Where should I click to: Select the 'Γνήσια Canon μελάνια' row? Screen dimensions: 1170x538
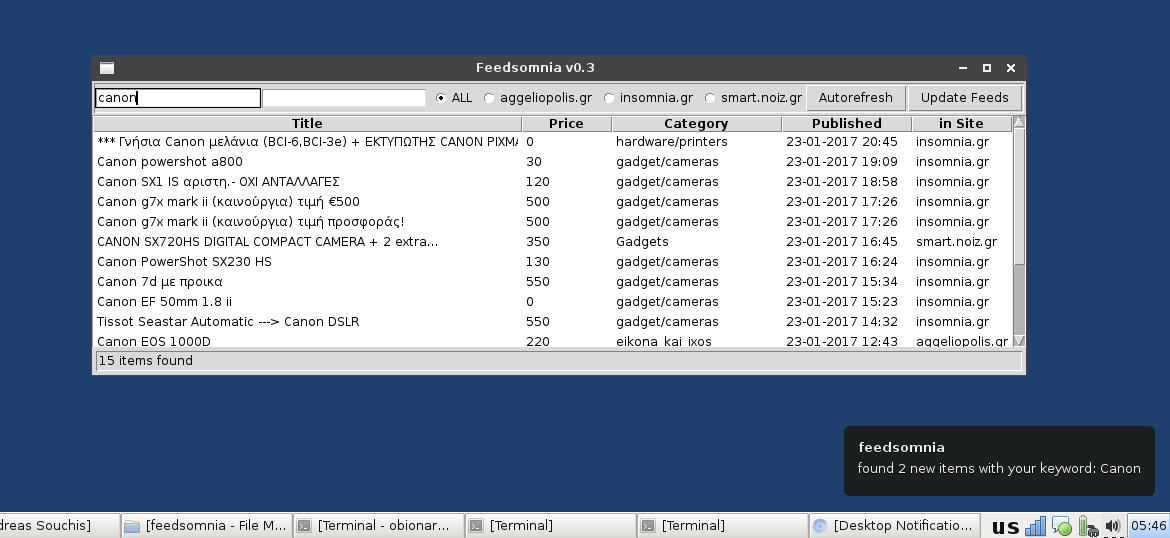[x=553, y=142]
